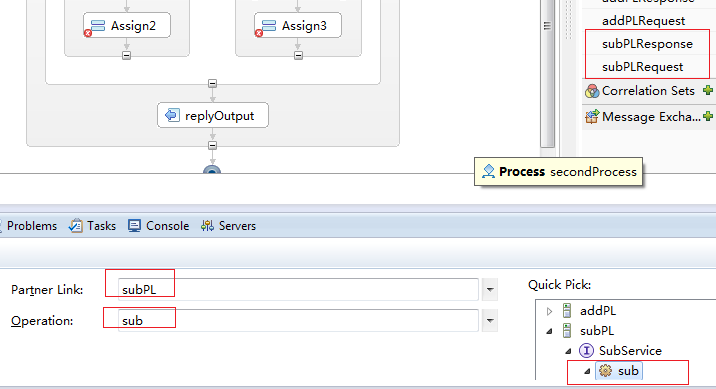This screenshot has width=716, height=389.
Task: Collapse the sub operation node
Action: pyautogui.click(x=587, y=371)
